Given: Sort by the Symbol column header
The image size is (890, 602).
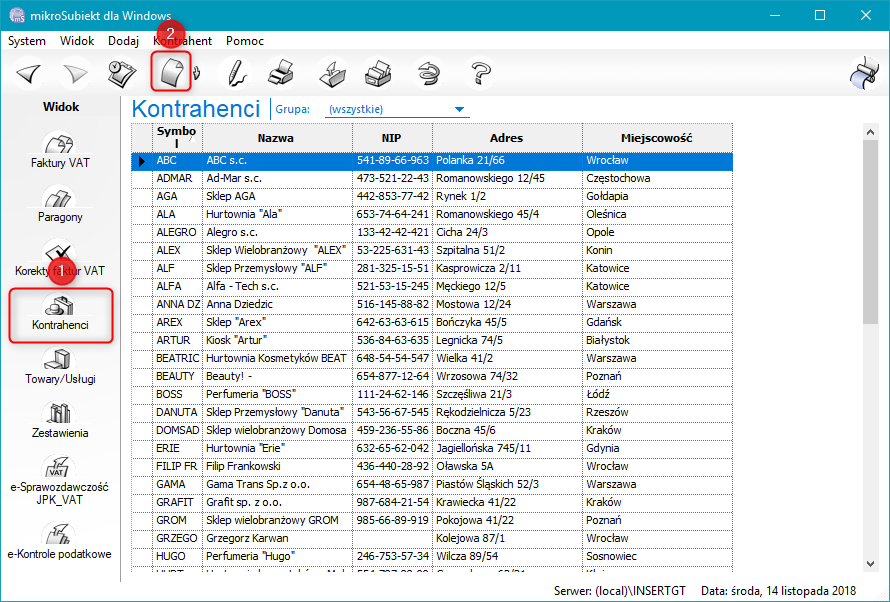Looking at the screenshot, I should (177, 138).
